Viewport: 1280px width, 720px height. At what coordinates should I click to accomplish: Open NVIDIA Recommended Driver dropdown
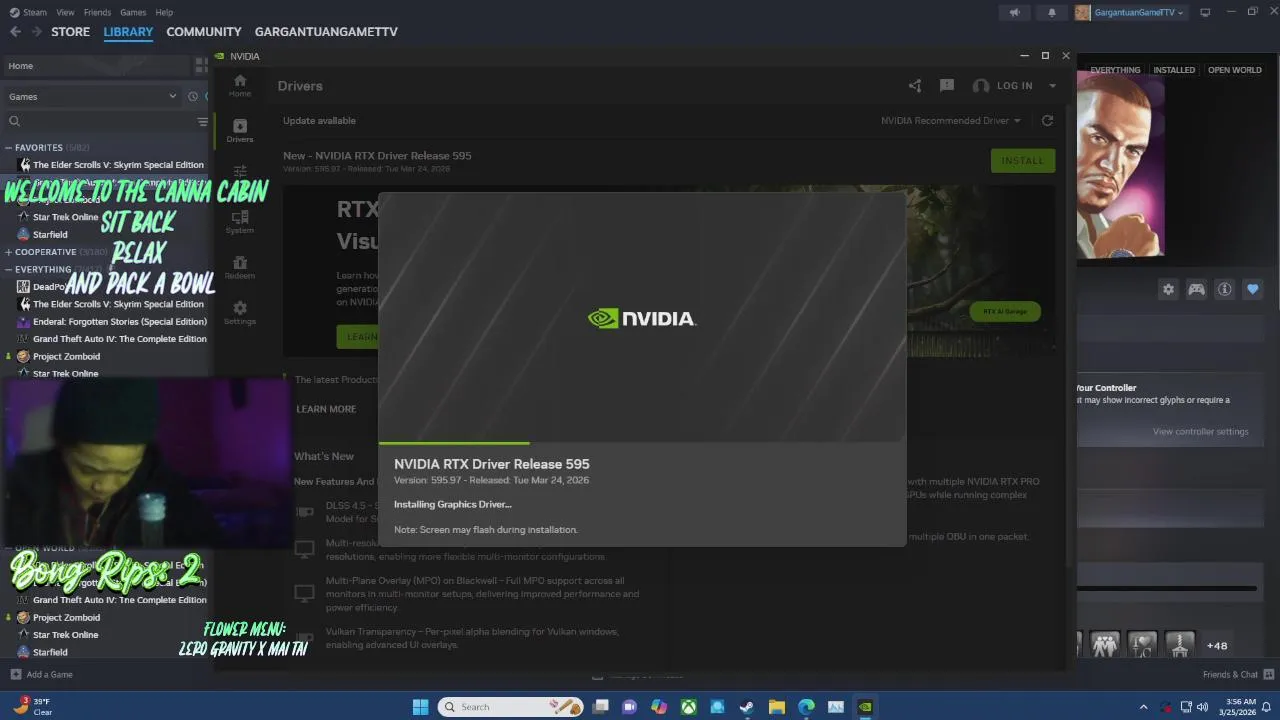point(951,121)
